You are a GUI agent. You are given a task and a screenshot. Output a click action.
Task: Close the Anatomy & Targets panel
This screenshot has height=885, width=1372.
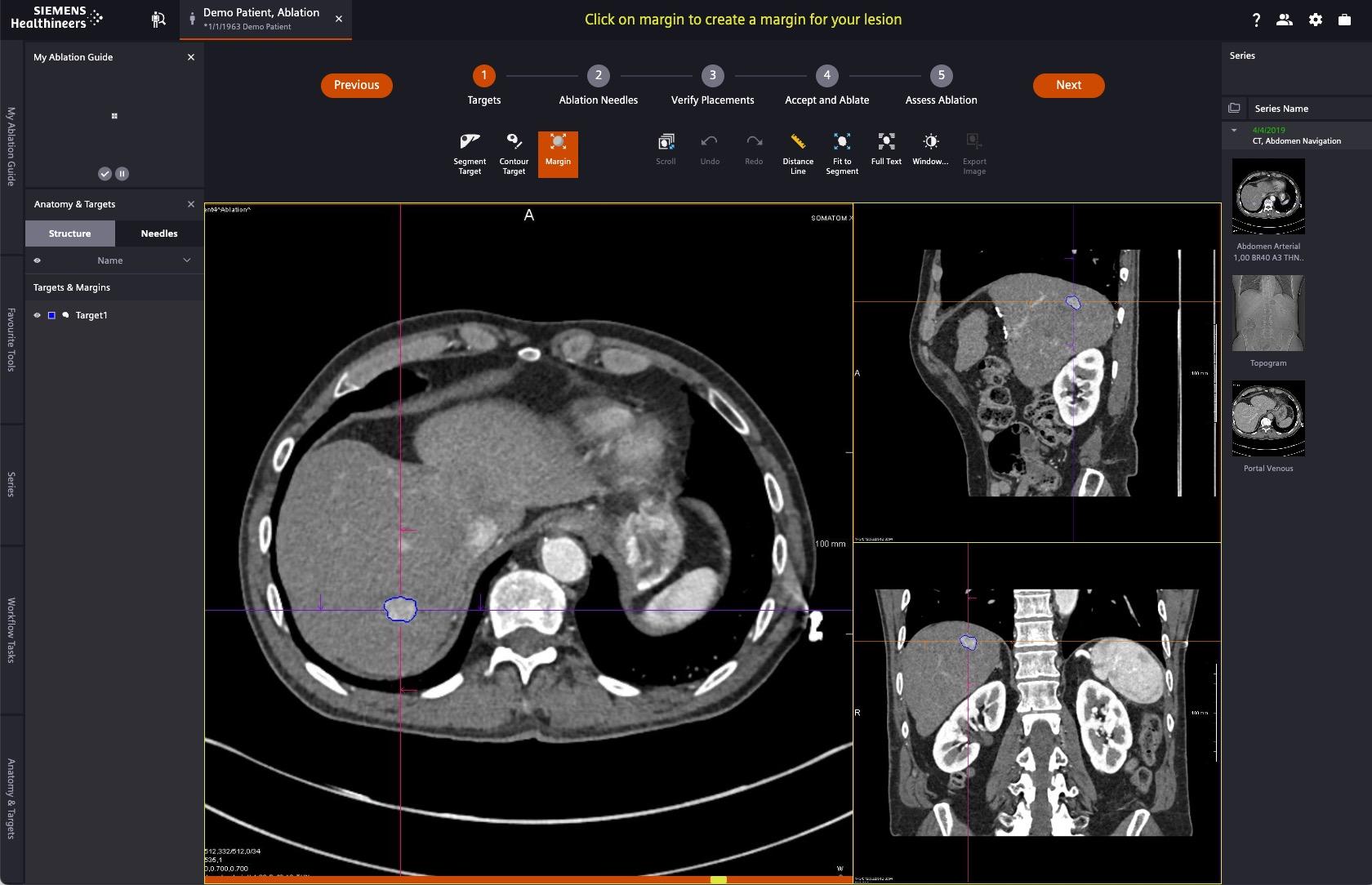point(191,204)
